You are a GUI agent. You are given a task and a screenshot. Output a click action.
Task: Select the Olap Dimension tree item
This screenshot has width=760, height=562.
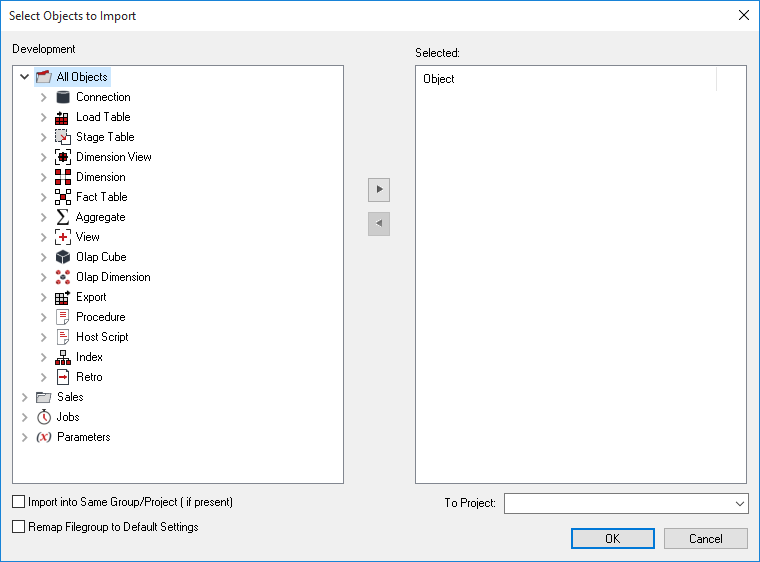tap(113, 277)
